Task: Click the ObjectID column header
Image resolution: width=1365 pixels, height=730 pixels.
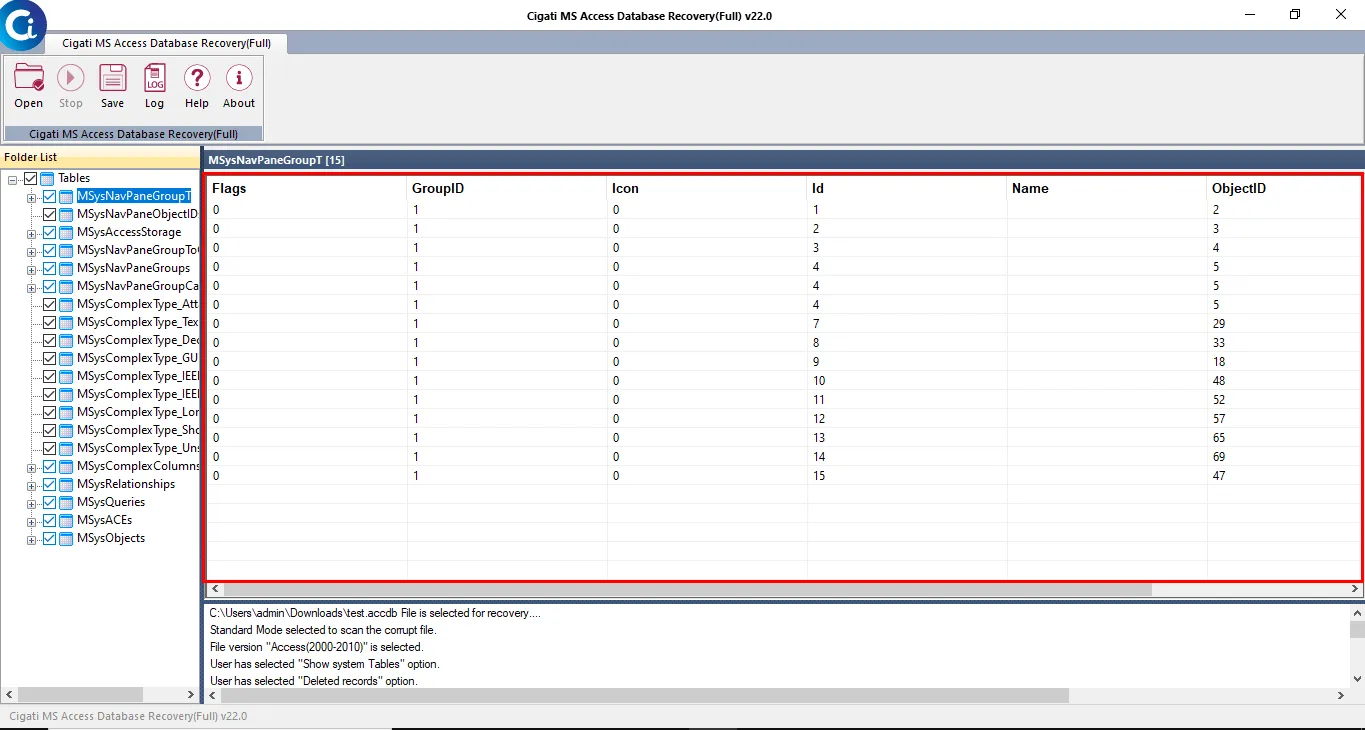Action: point(1284,188)
